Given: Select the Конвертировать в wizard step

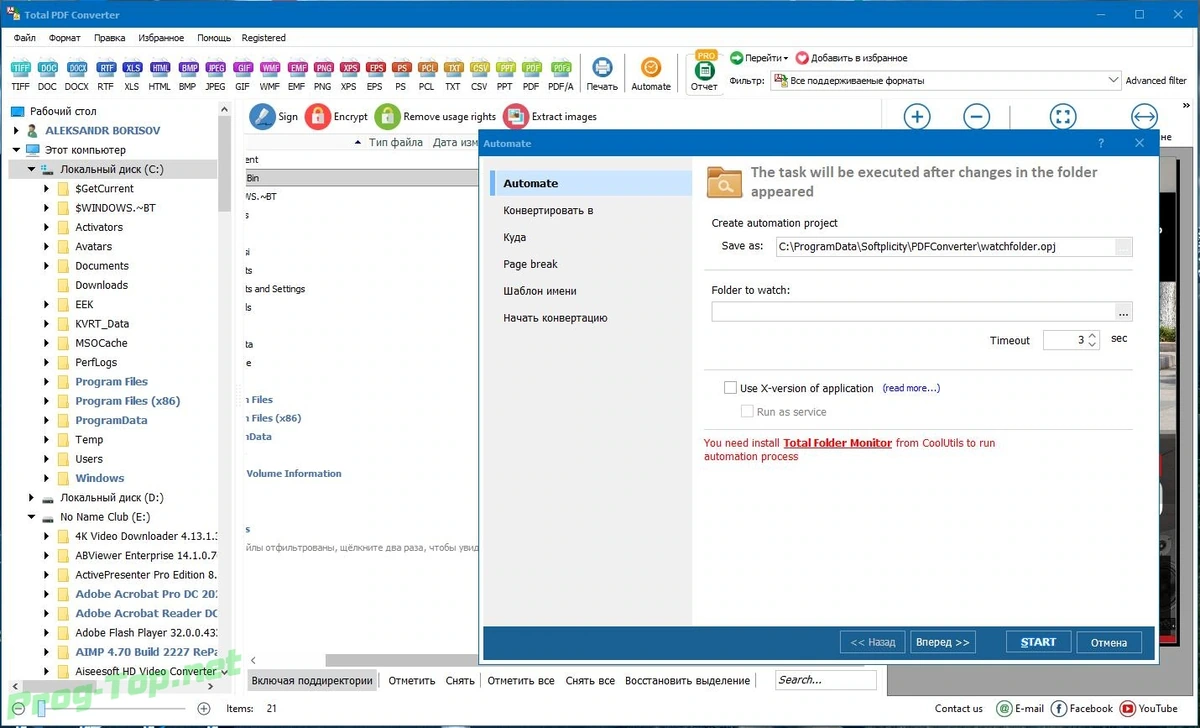Looking at the screenshot, I should [x=548, y=210].
